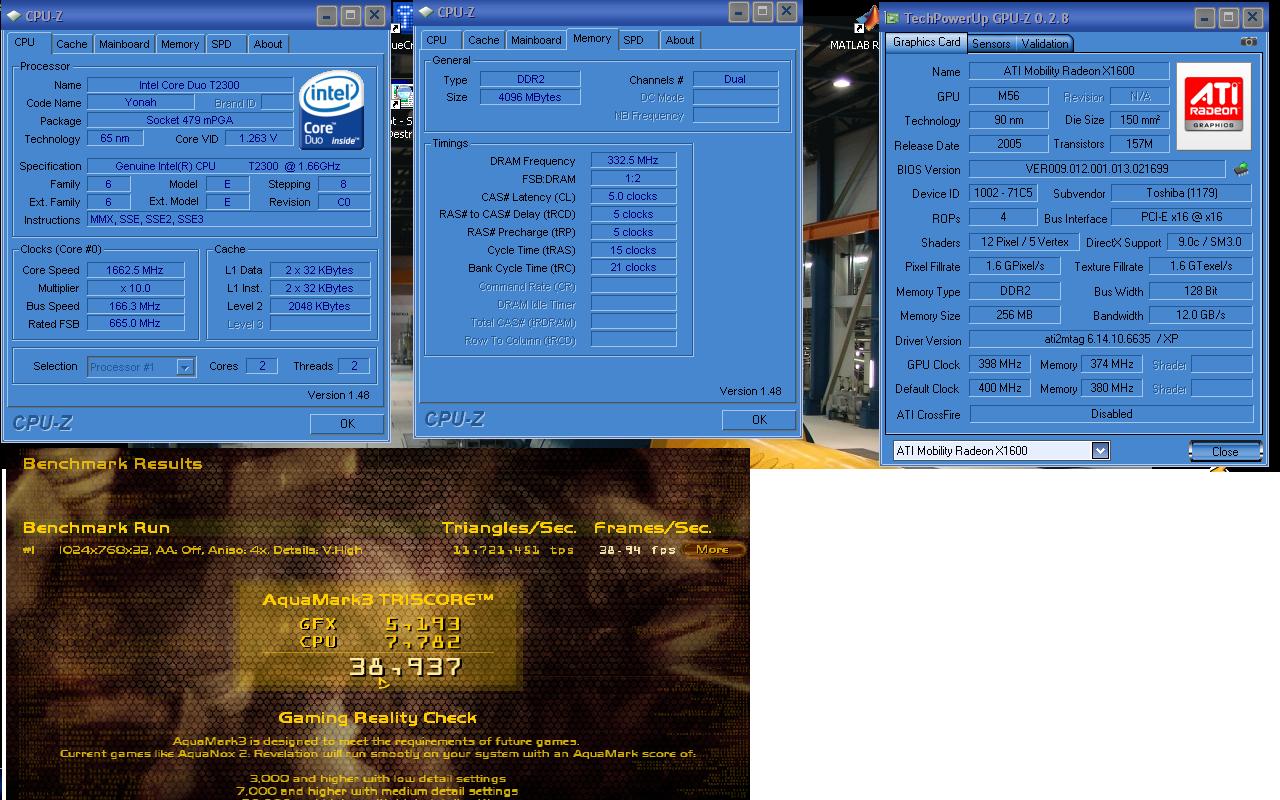Click the Driver Version value ati2mtag 6.14.10.6635

1111,340
